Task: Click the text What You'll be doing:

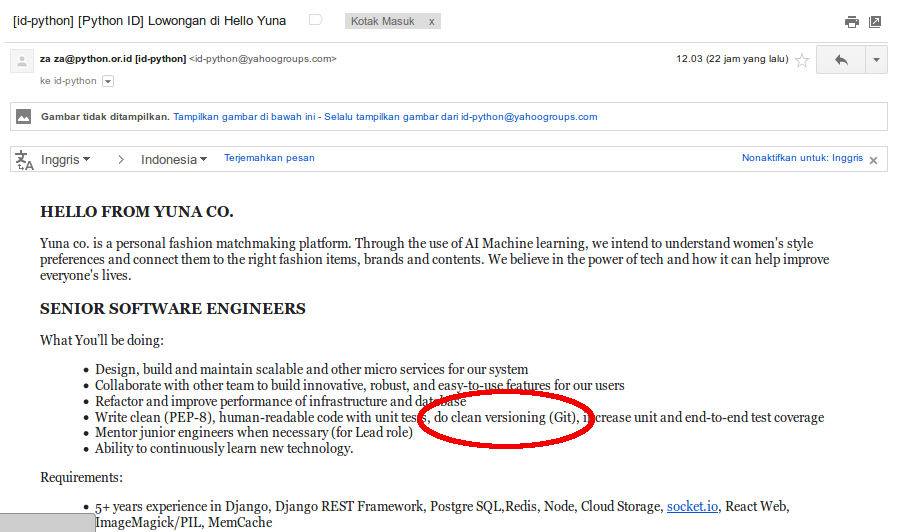Action: pos(102,340)
